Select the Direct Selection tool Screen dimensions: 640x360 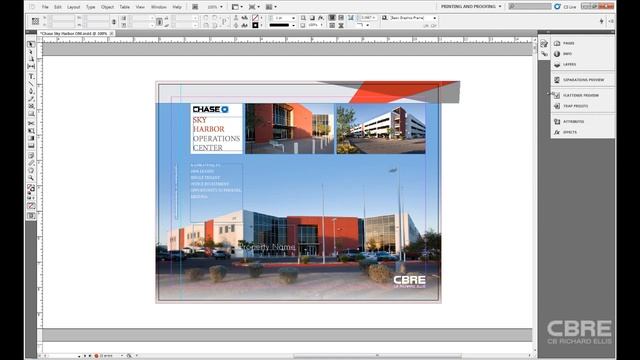(x=31, y=52)
